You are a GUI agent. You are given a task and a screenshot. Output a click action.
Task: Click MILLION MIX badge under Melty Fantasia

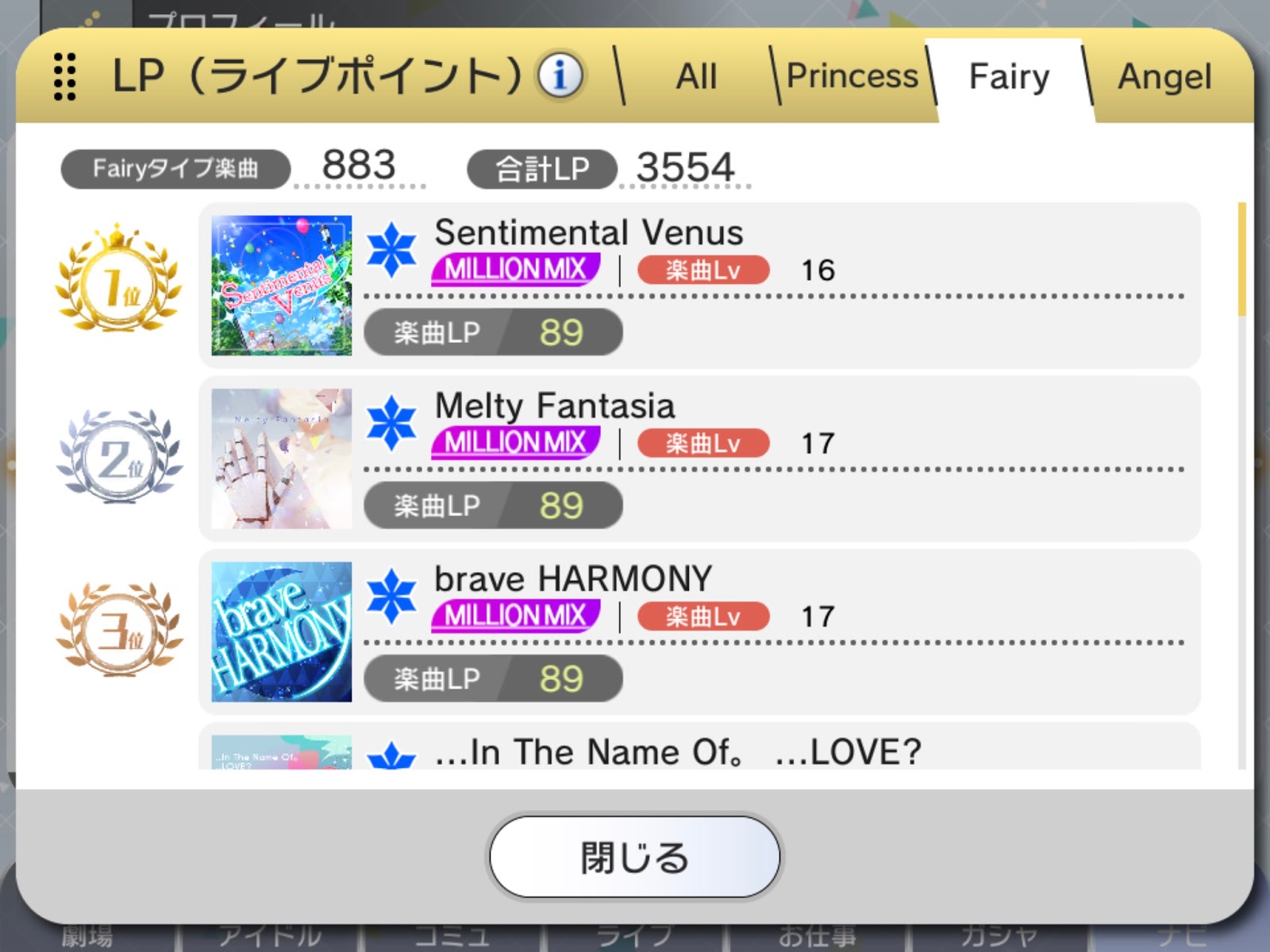[515, 443]
